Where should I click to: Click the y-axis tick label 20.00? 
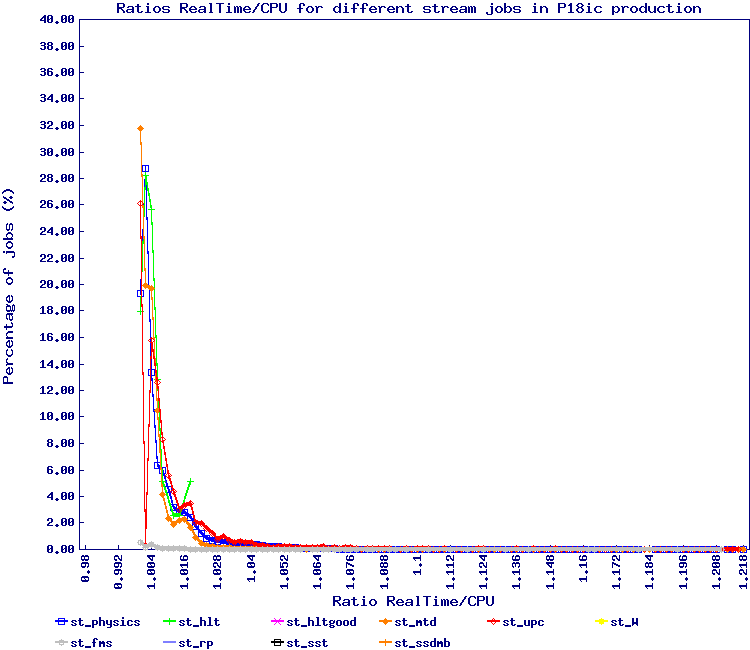[57, 285]
